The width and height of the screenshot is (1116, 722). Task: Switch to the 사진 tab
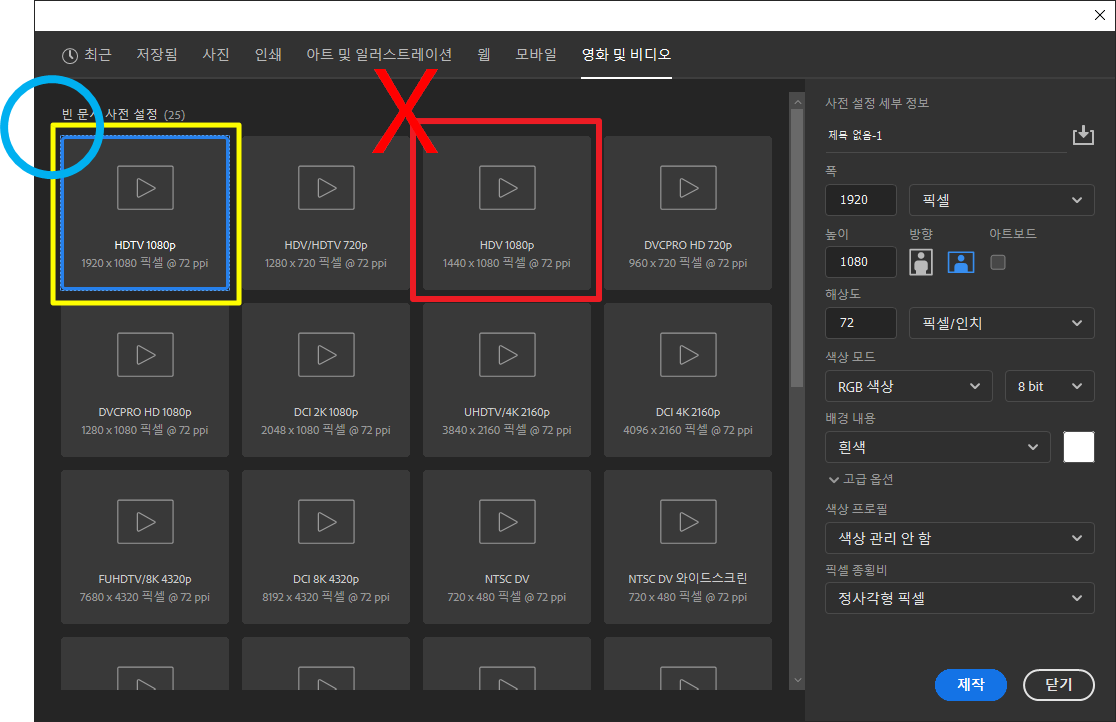(x=216, y=55)
